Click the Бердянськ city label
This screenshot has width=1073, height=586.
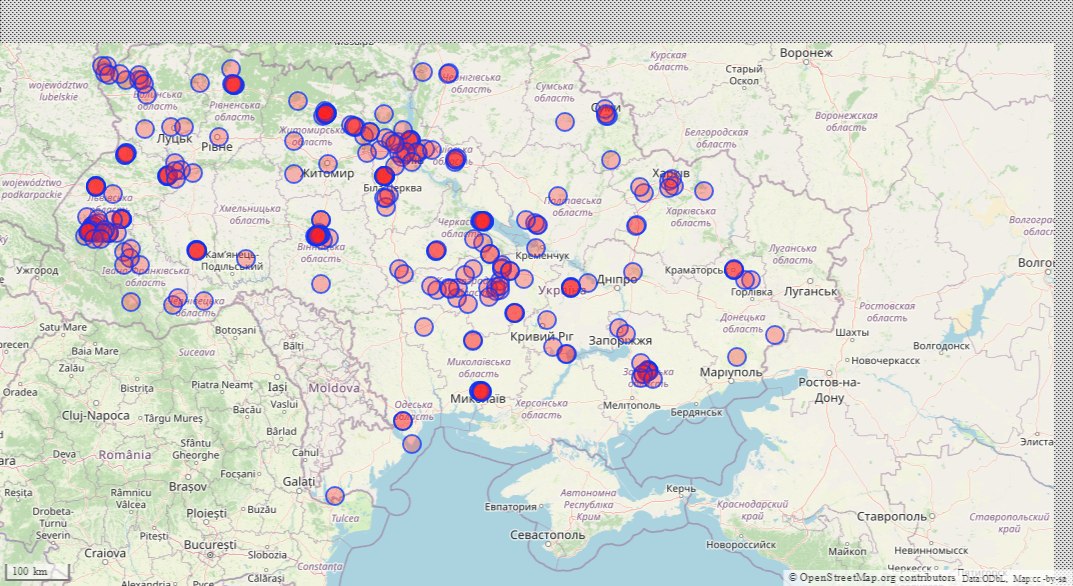click(696, 413)
